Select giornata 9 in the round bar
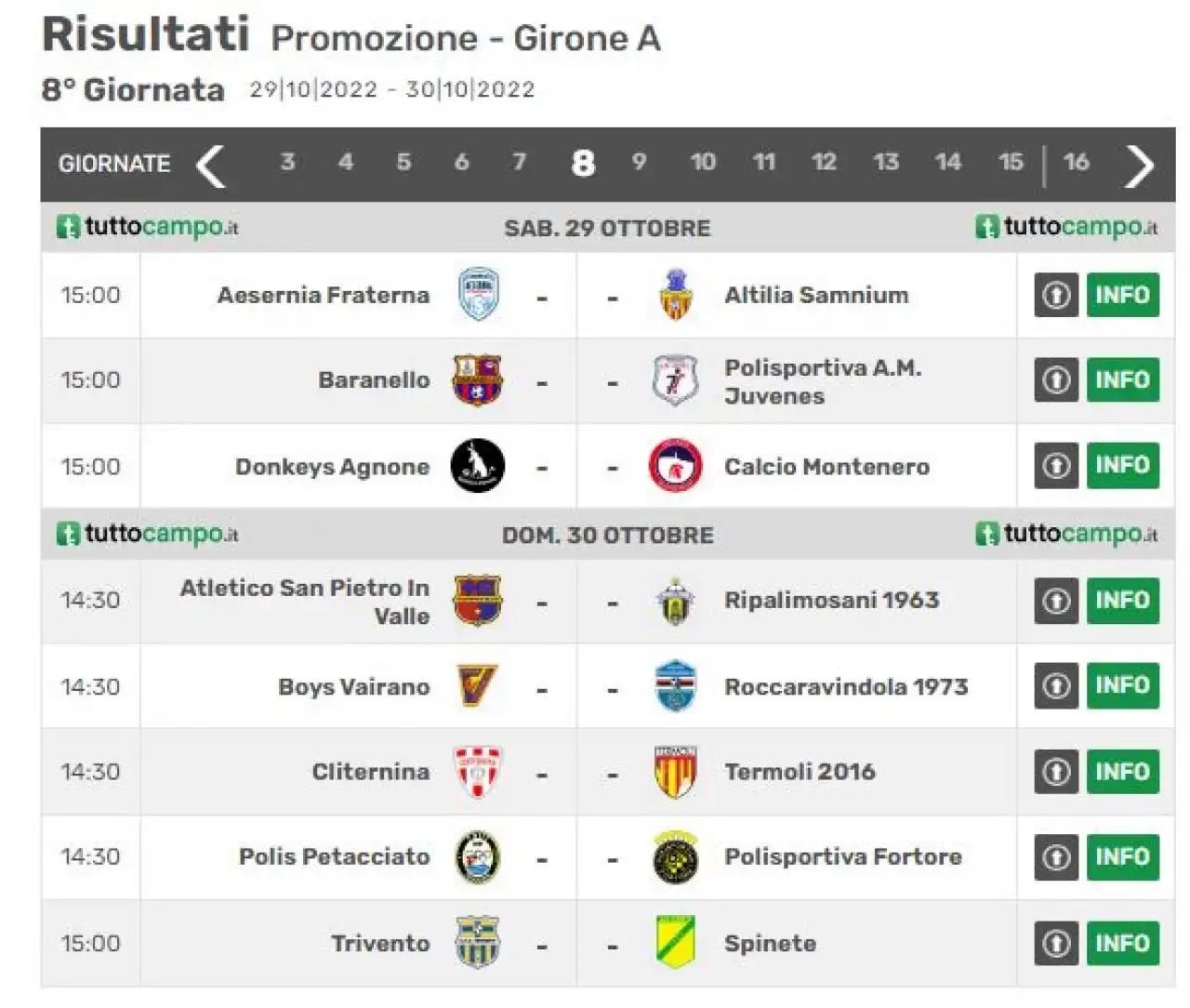The image size is (1190, 1008). [x=639, y=162]
